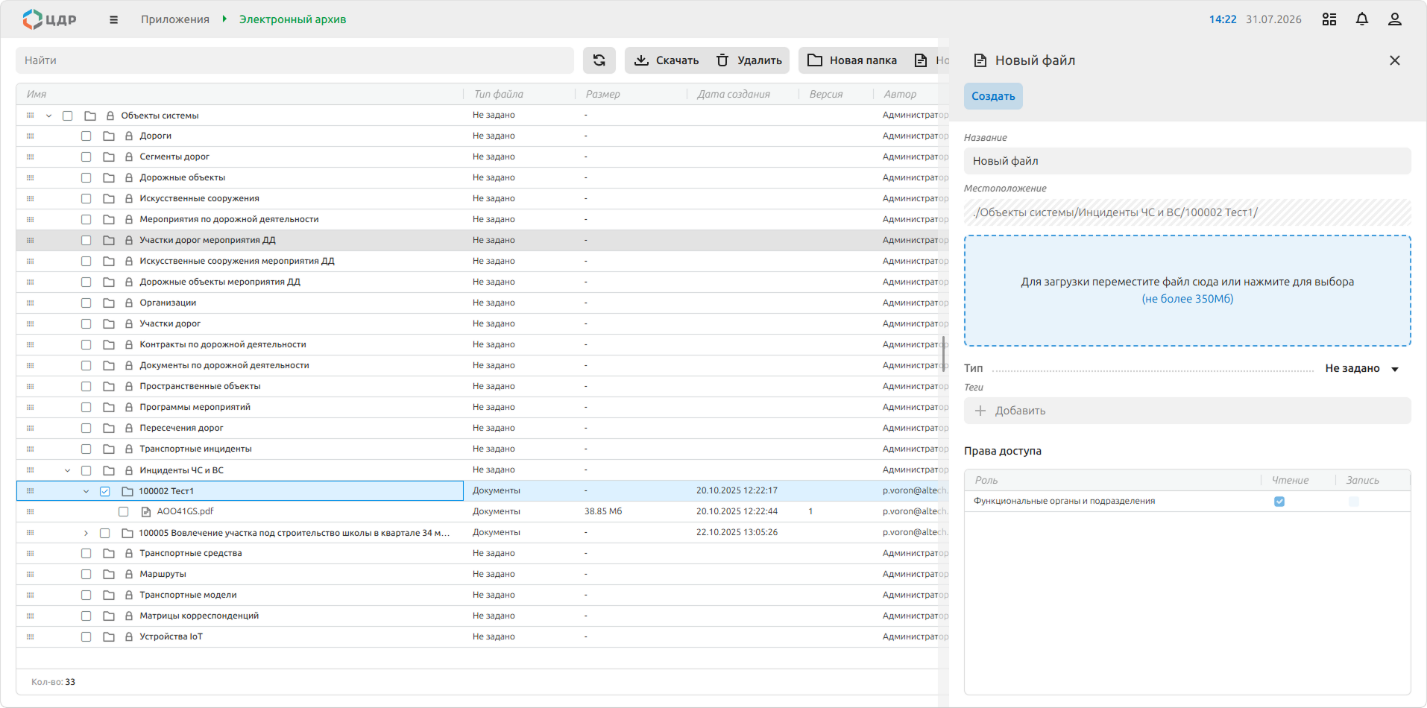The width and height of the screenshot is (1427, 708).
Task: Click the folder icon of Организации
Action: click(x=109, y=303)
